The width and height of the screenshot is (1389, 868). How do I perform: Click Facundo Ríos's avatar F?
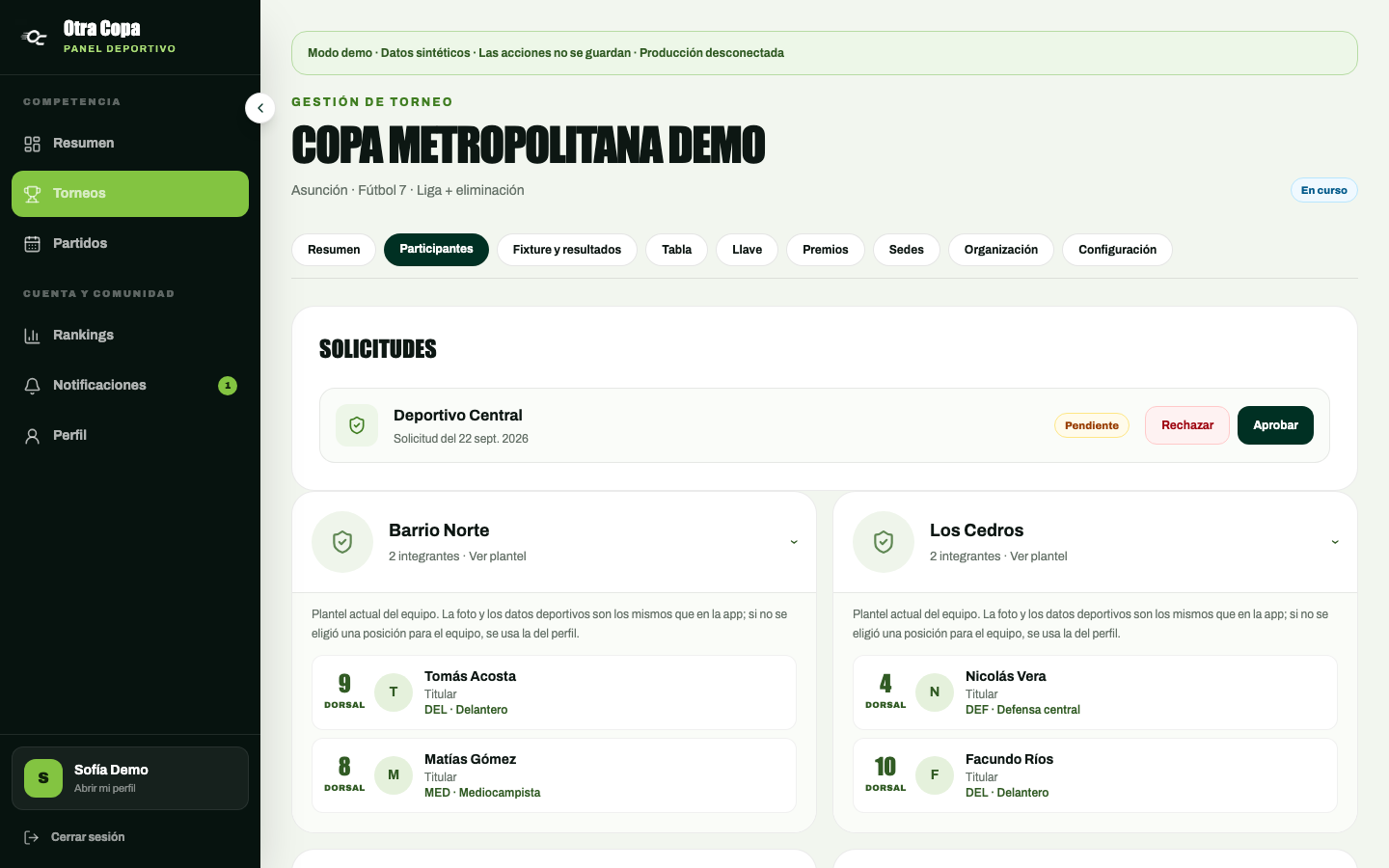tap(935, 775)
